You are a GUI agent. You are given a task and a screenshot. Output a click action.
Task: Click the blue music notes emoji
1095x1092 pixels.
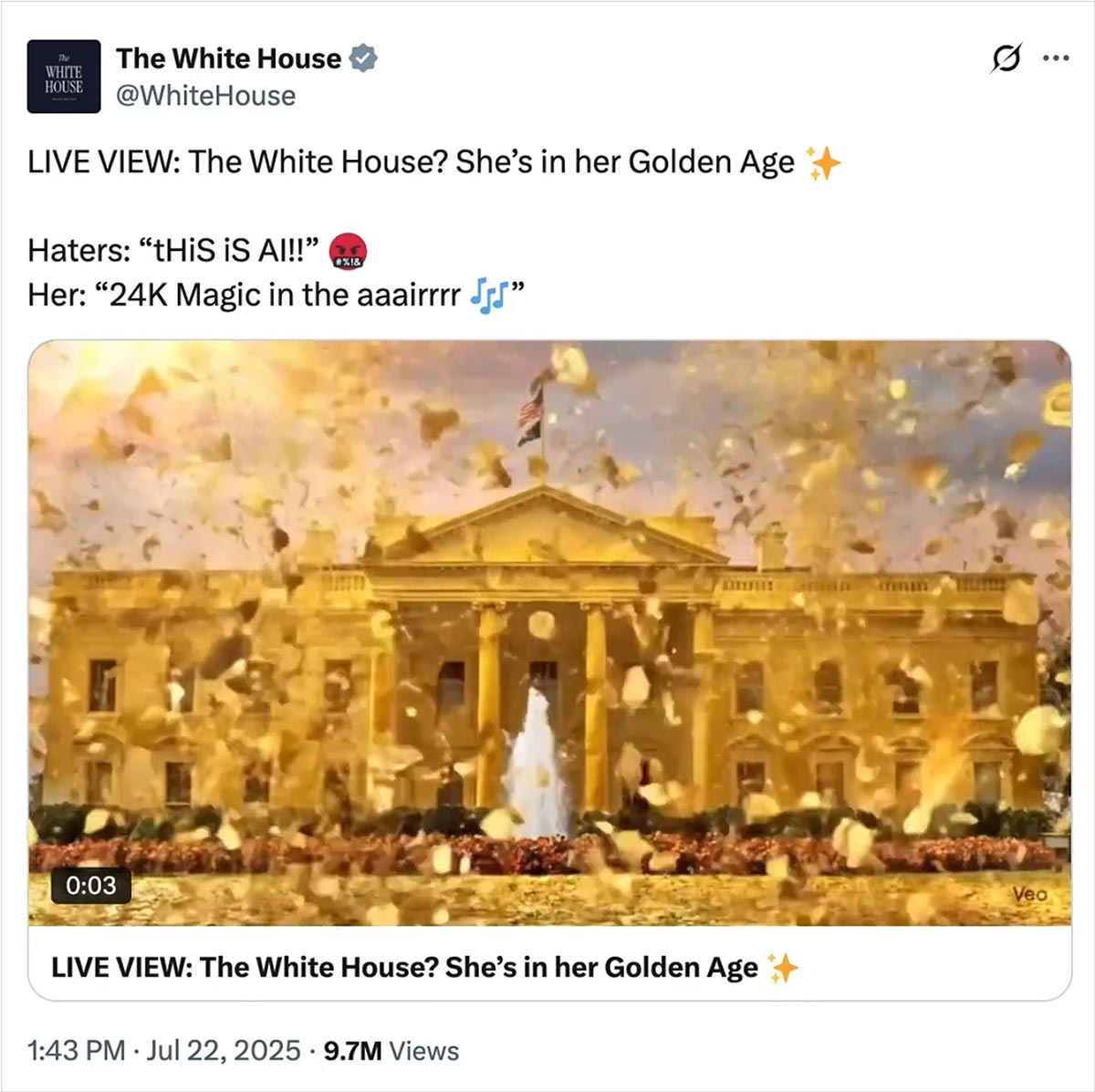491,295
